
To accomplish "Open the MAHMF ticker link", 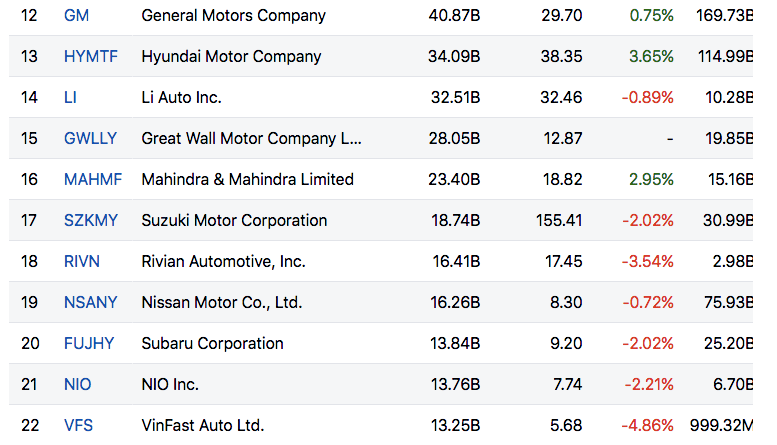I will [92, 180].
